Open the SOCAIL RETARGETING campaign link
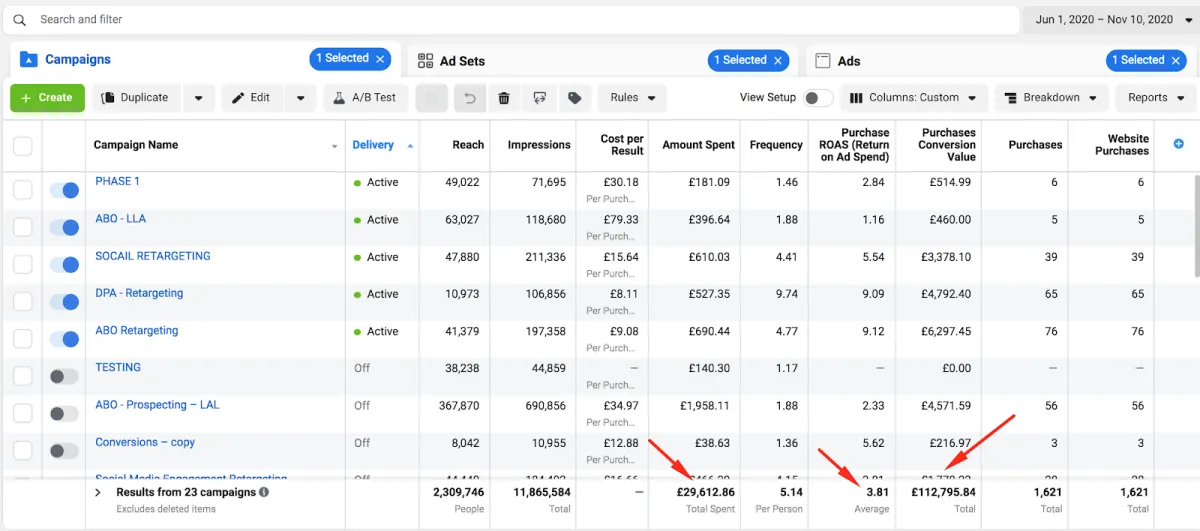This screenshot has width=1200, height=531. (x=153, y=256)
